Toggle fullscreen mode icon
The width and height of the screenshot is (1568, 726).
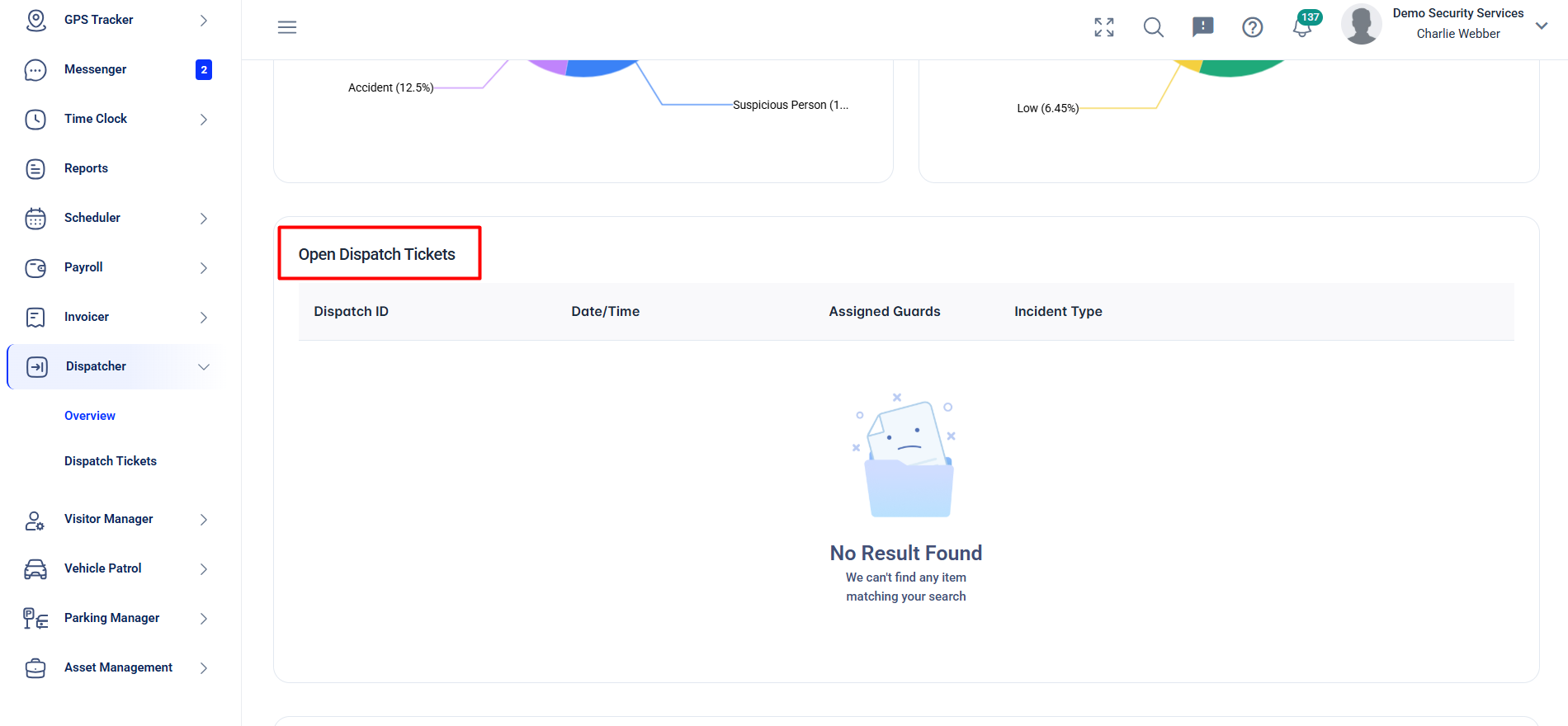[x=1104, y=27]
